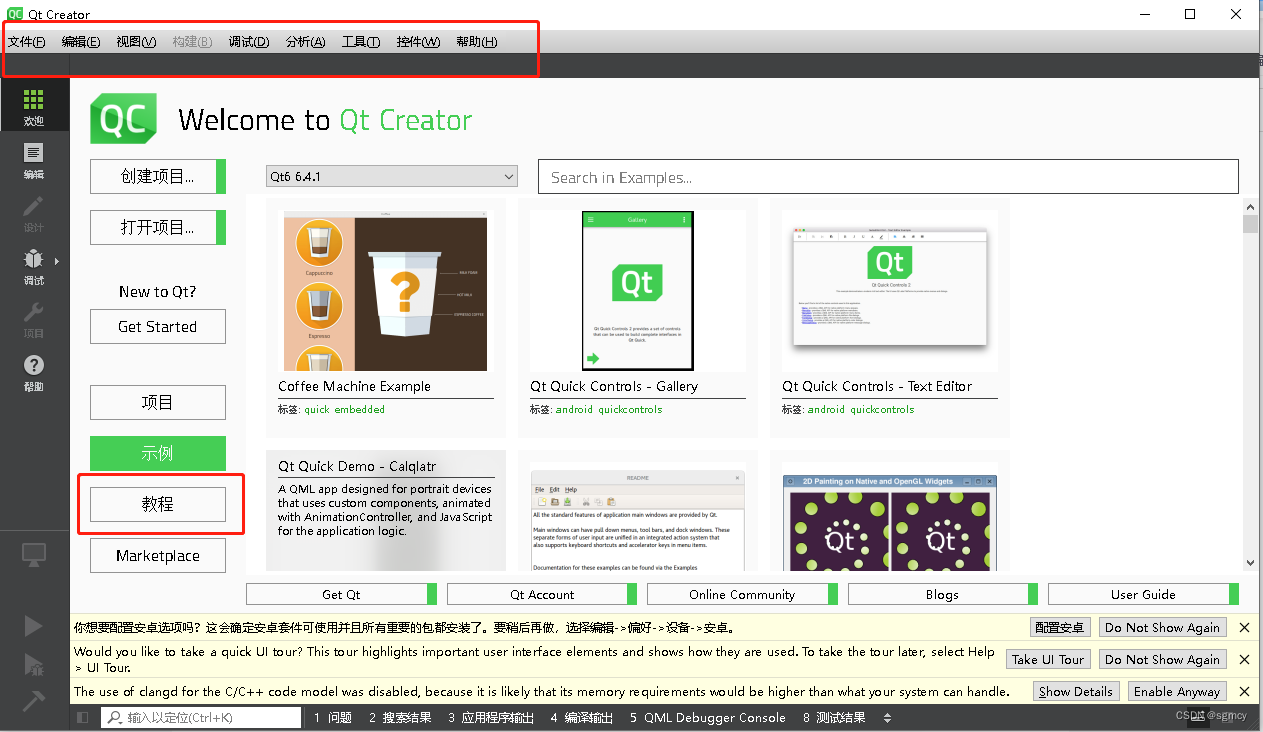Click the examples list vertical scrollbar
This screenshot has height=732, width=1263.
coord(1250,224)
